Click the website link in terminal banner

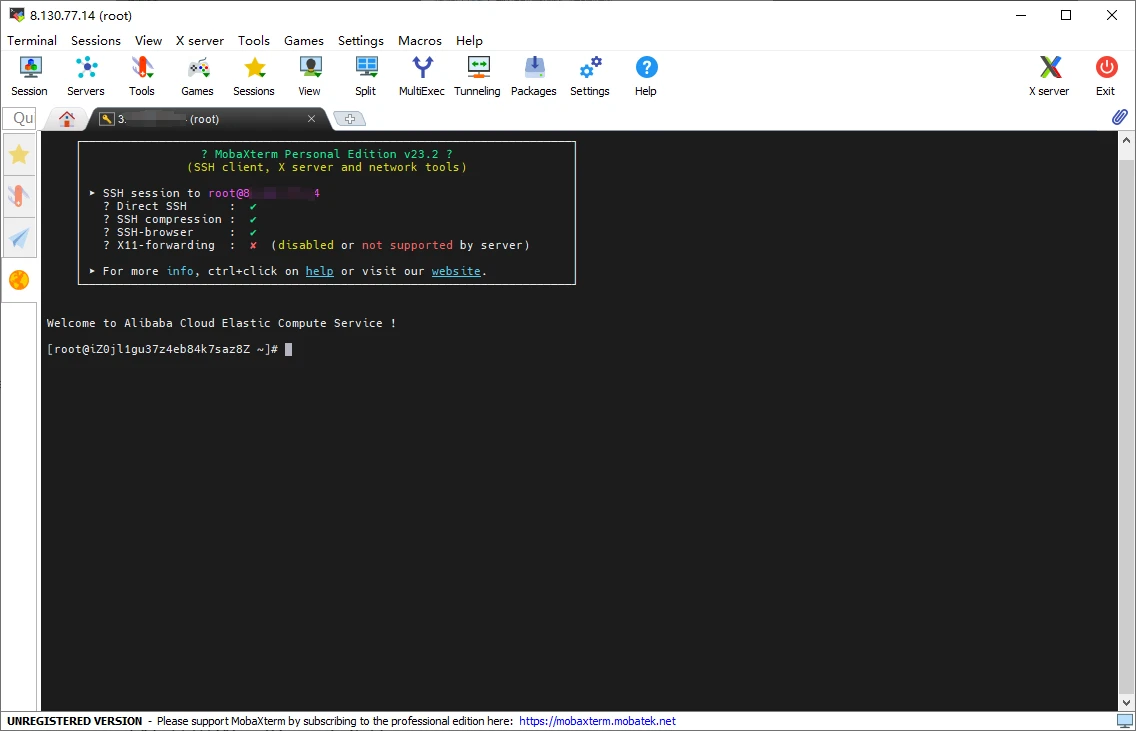pos(456,271)
